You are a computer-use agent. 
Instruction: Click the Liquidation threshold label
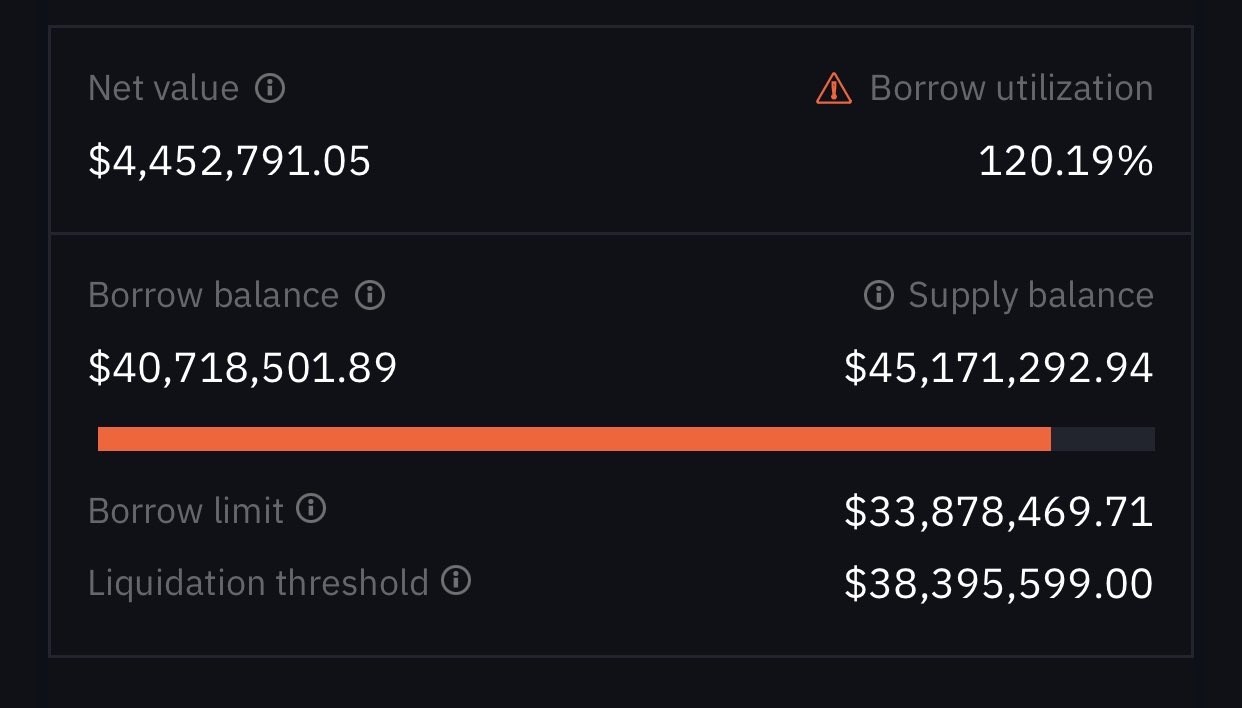(x=258, y=582)
